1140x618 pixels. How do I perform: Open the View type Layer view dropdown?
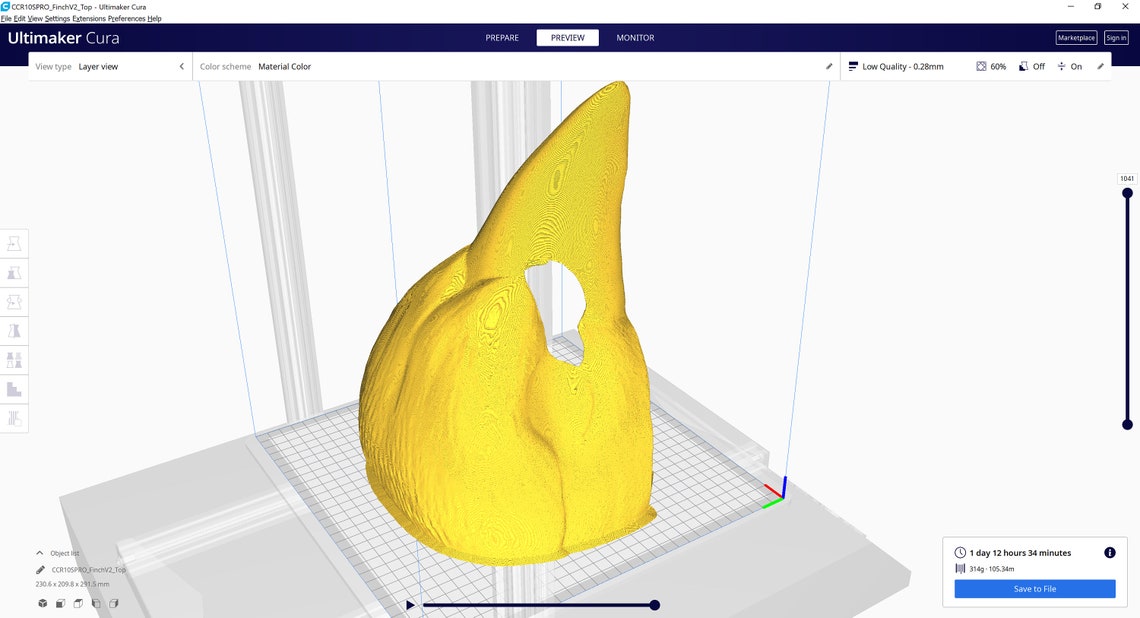[x=109, y=66]
